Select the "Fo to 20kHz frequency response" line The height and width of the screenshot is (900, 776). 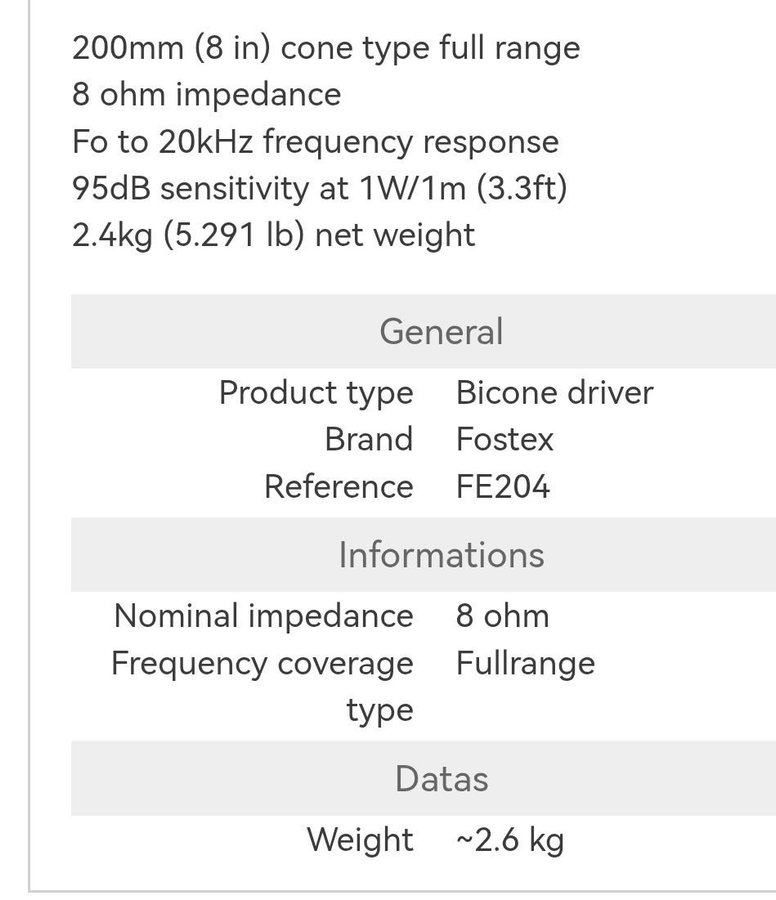point(315,141)
